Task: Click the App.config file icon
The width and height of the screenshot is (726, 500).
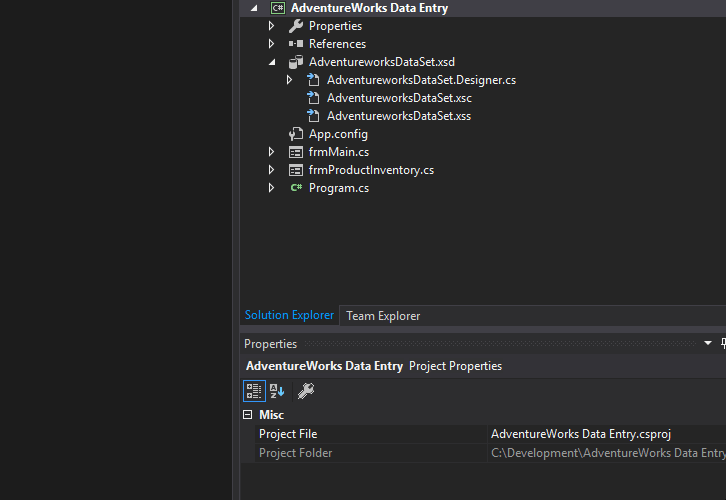Action: coord(296,134)
